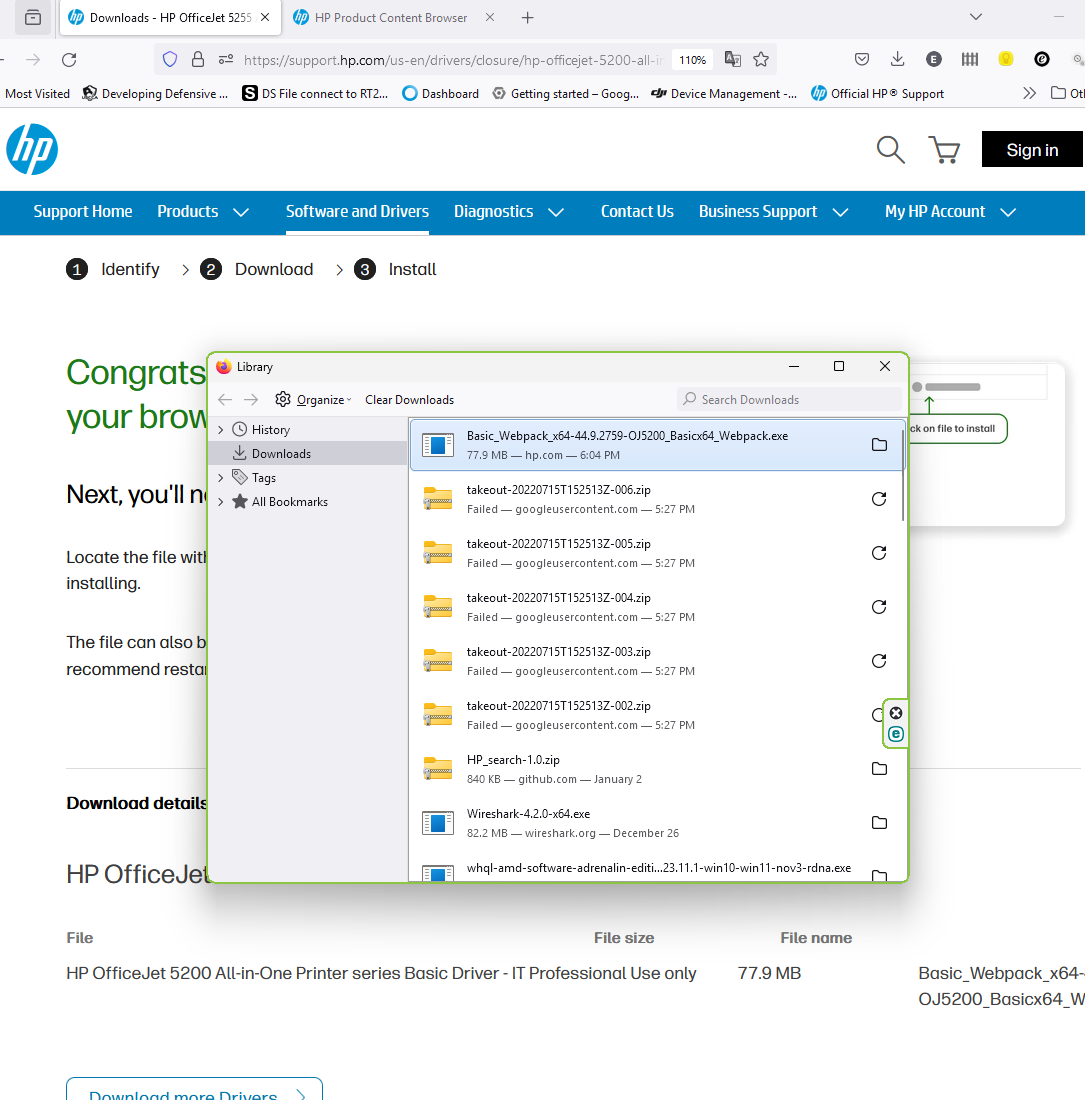
Task: Reload the current page in the browser
Action: click(x=69, y=60)
